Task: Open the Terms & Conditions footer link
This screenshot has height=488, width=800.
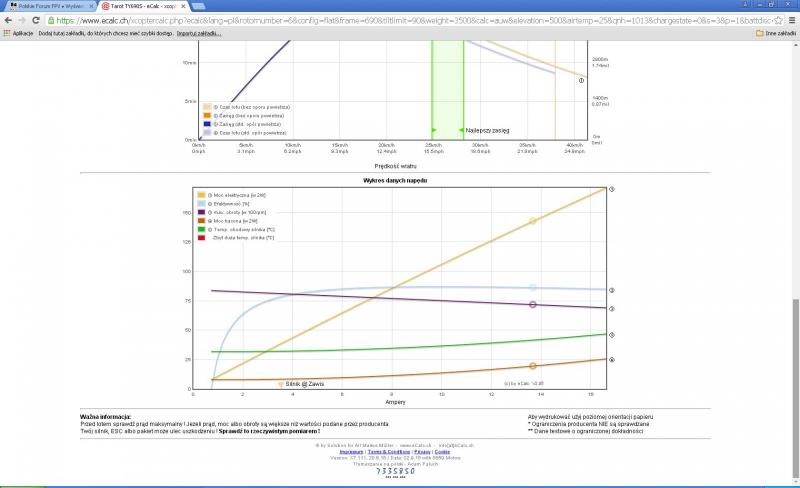Action: tap(388, 451)
